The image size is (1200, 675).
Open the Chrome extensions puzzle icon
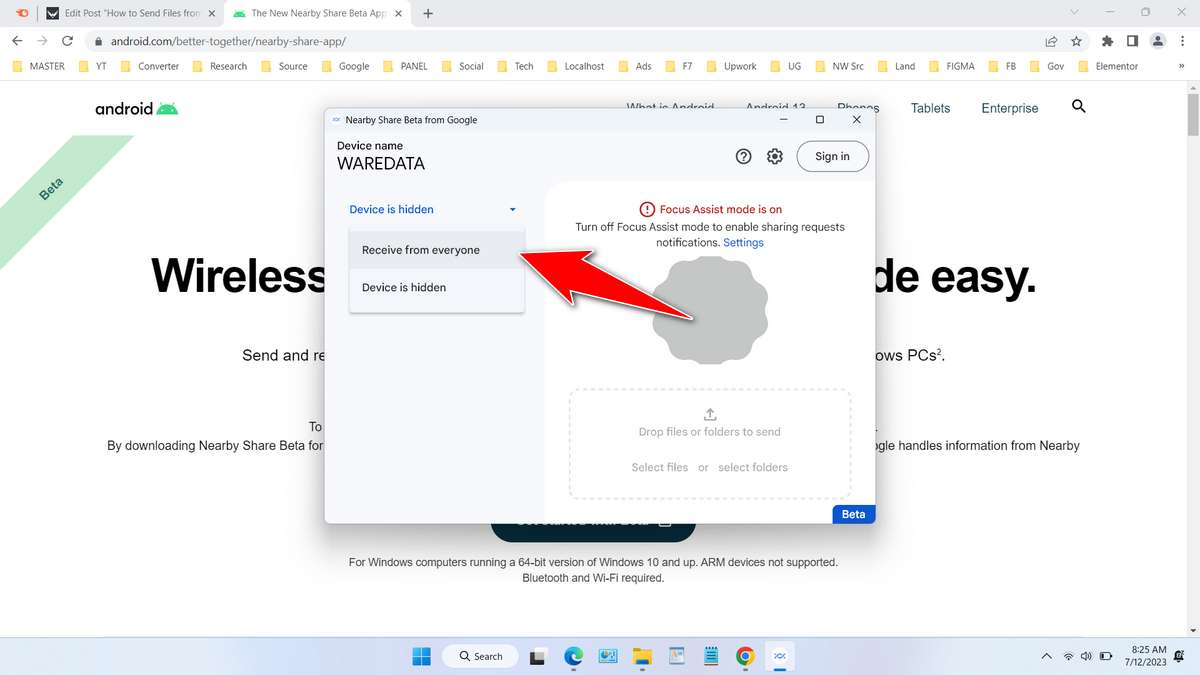[1106, 43]
